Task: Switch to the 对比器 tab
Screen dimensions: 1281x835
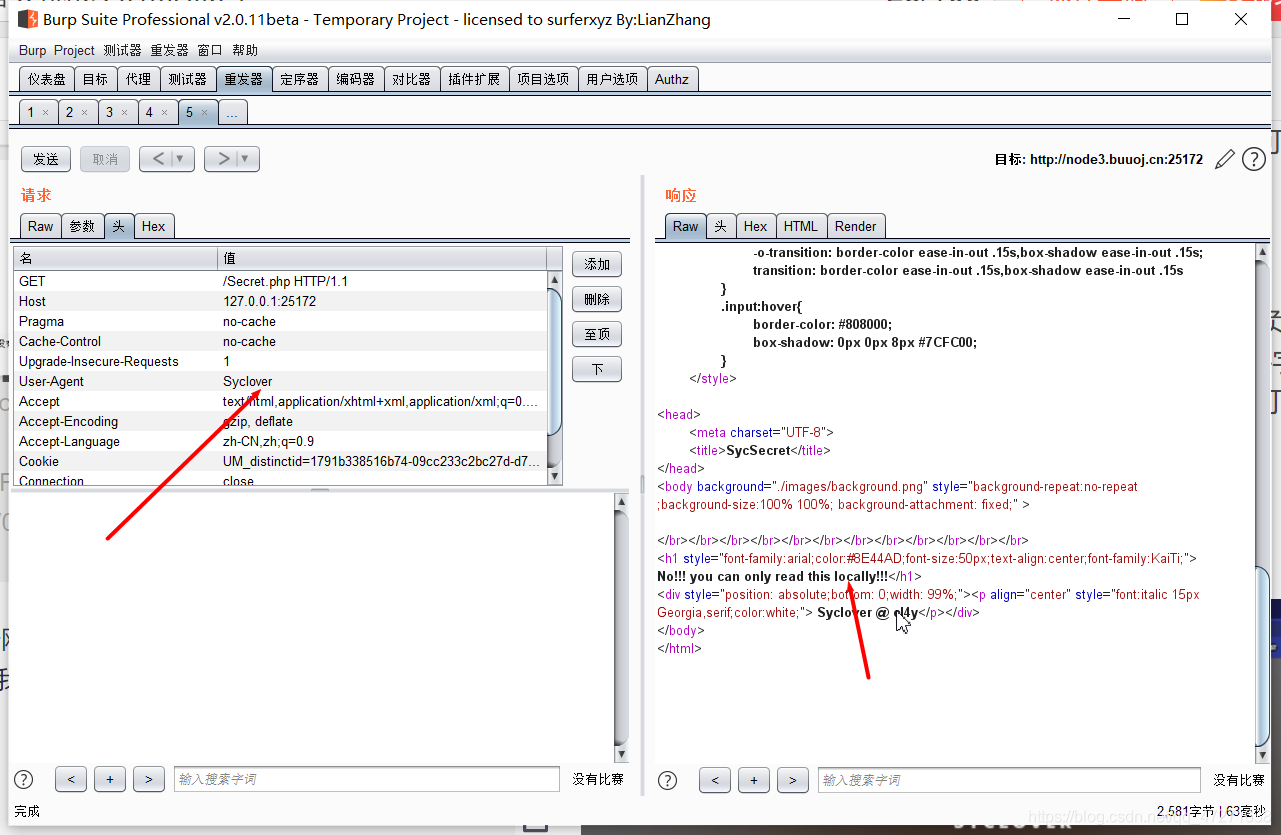Action: point(411,79)
